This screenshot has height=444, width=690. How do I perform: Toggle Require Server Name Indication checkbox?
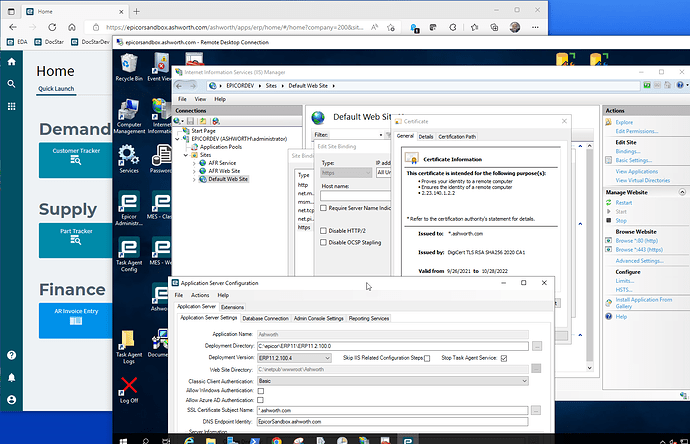[x=323, y=208]
